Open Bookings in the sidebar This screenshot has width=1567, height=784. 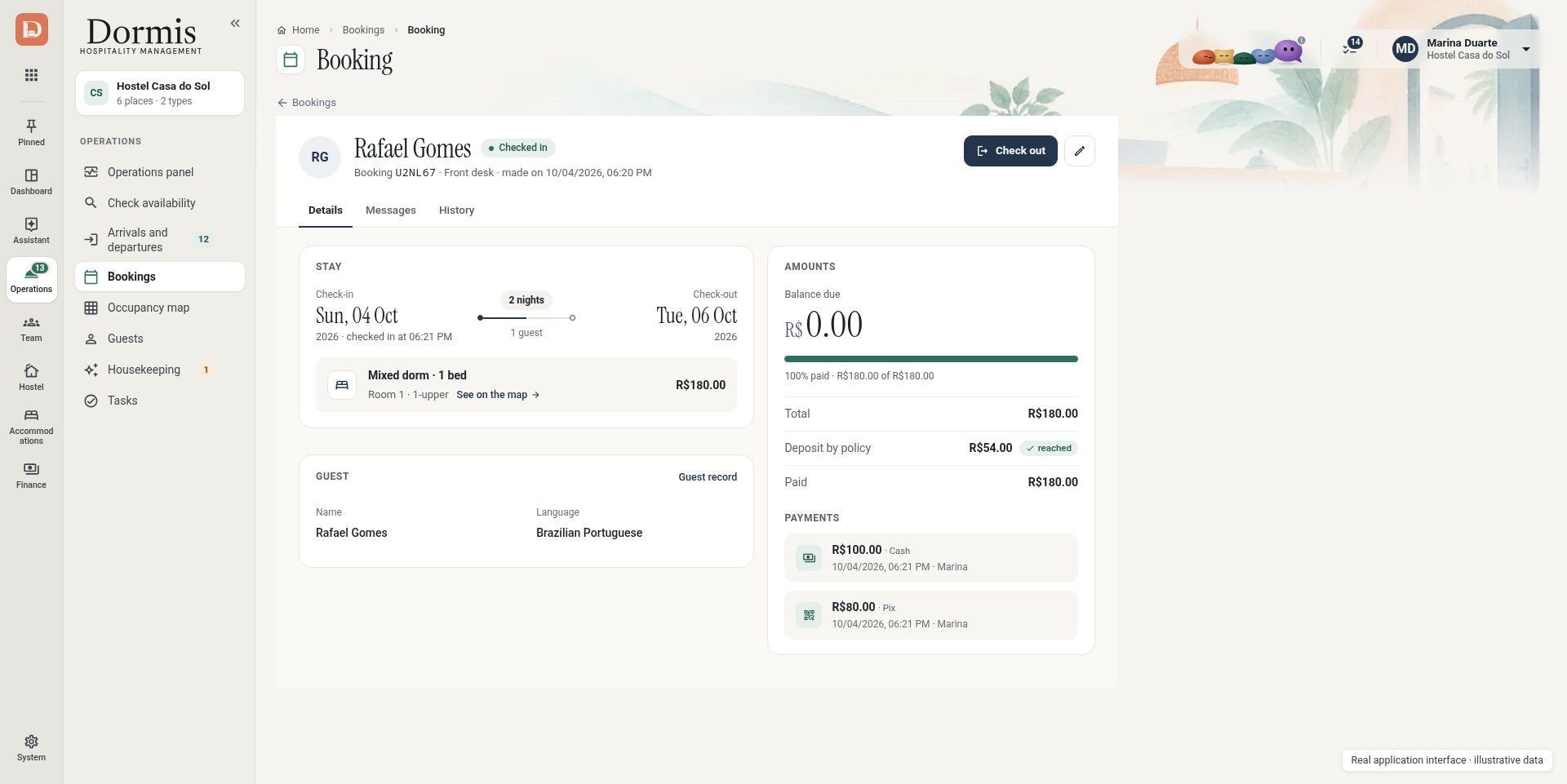[160, 277]
